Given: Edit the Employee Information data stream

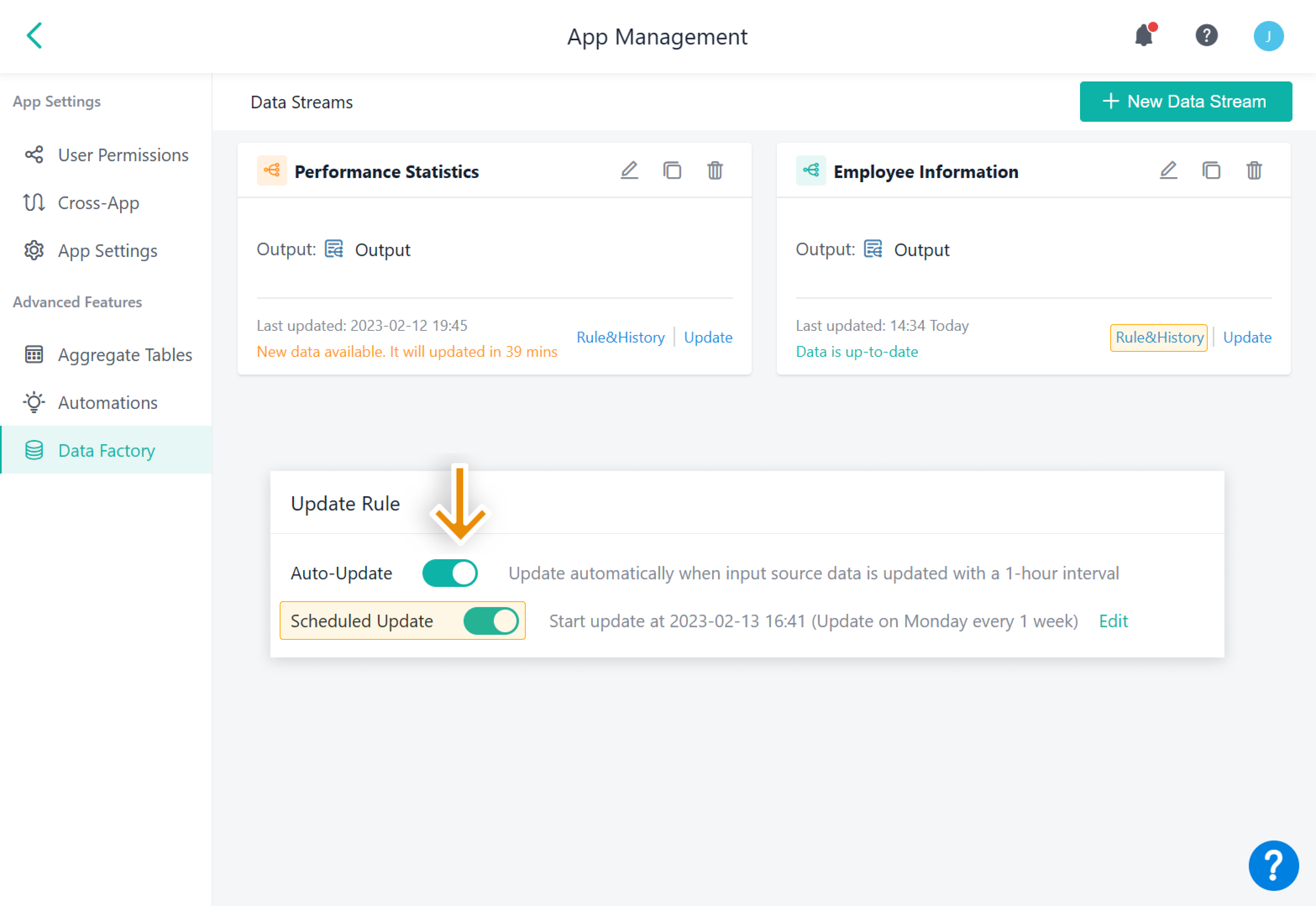Looking at the screenshot, I should [1168, 170].
